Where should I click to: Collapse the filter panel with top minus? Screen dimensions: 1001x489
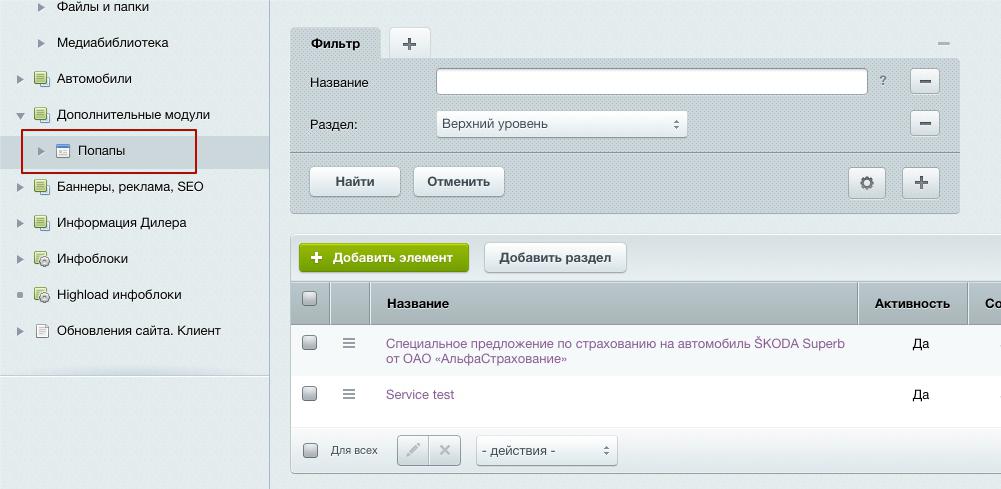(x=944, y=44)
